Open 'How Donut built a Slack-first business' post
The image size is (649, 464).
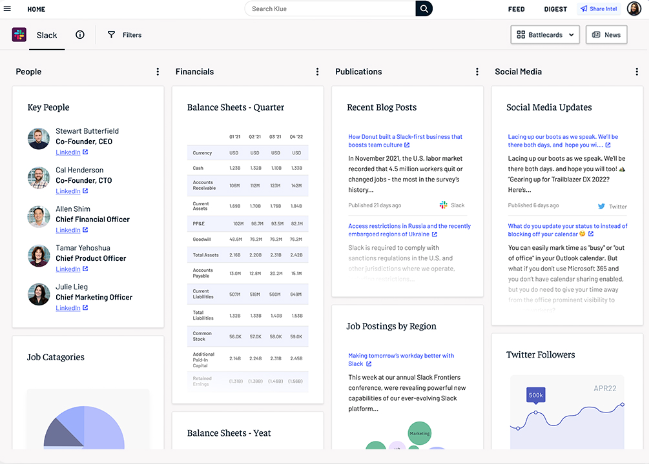[x=405, y=141]
